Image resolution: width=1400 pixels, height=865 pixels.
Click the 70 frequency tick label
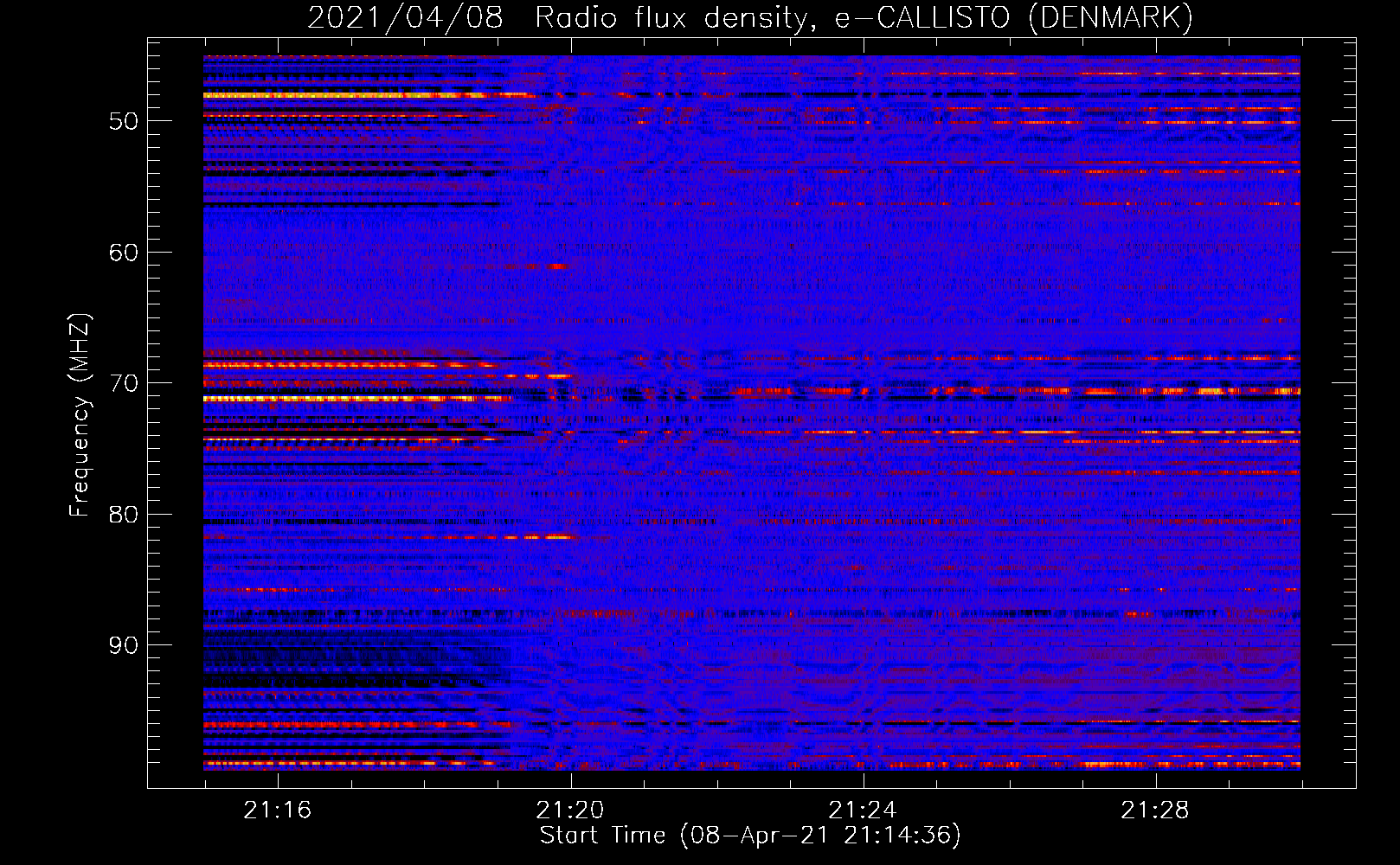124,383
